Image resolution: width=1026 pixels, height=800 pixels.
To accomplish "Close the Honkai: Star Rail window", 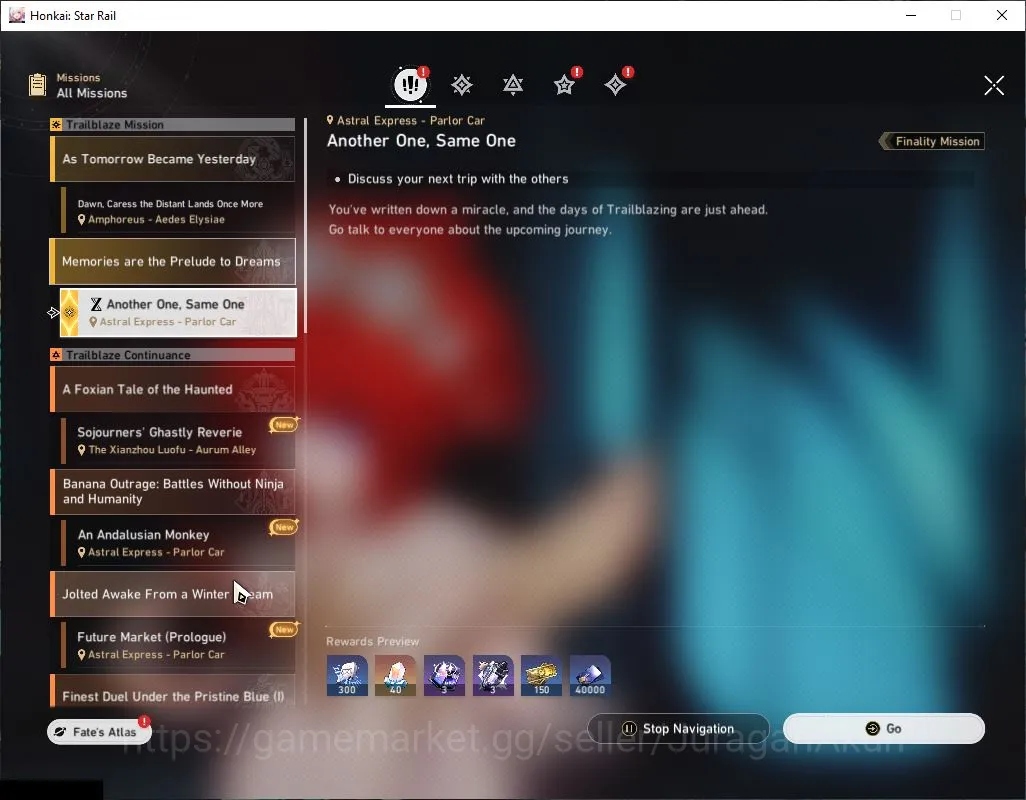I will pyautogui.click(x=1002, y=15).
